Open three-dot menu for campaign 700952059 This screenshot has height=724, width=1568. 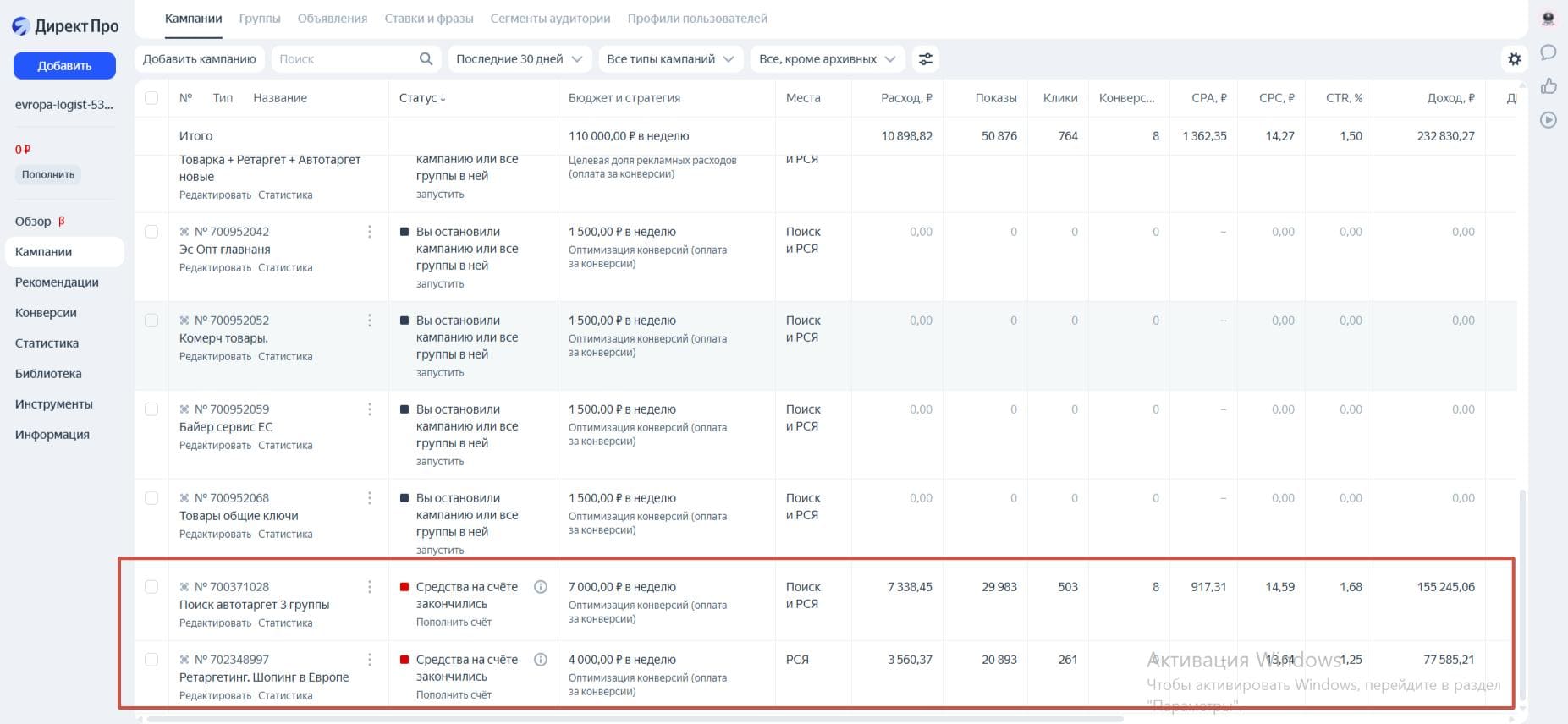tap(370, 409)
